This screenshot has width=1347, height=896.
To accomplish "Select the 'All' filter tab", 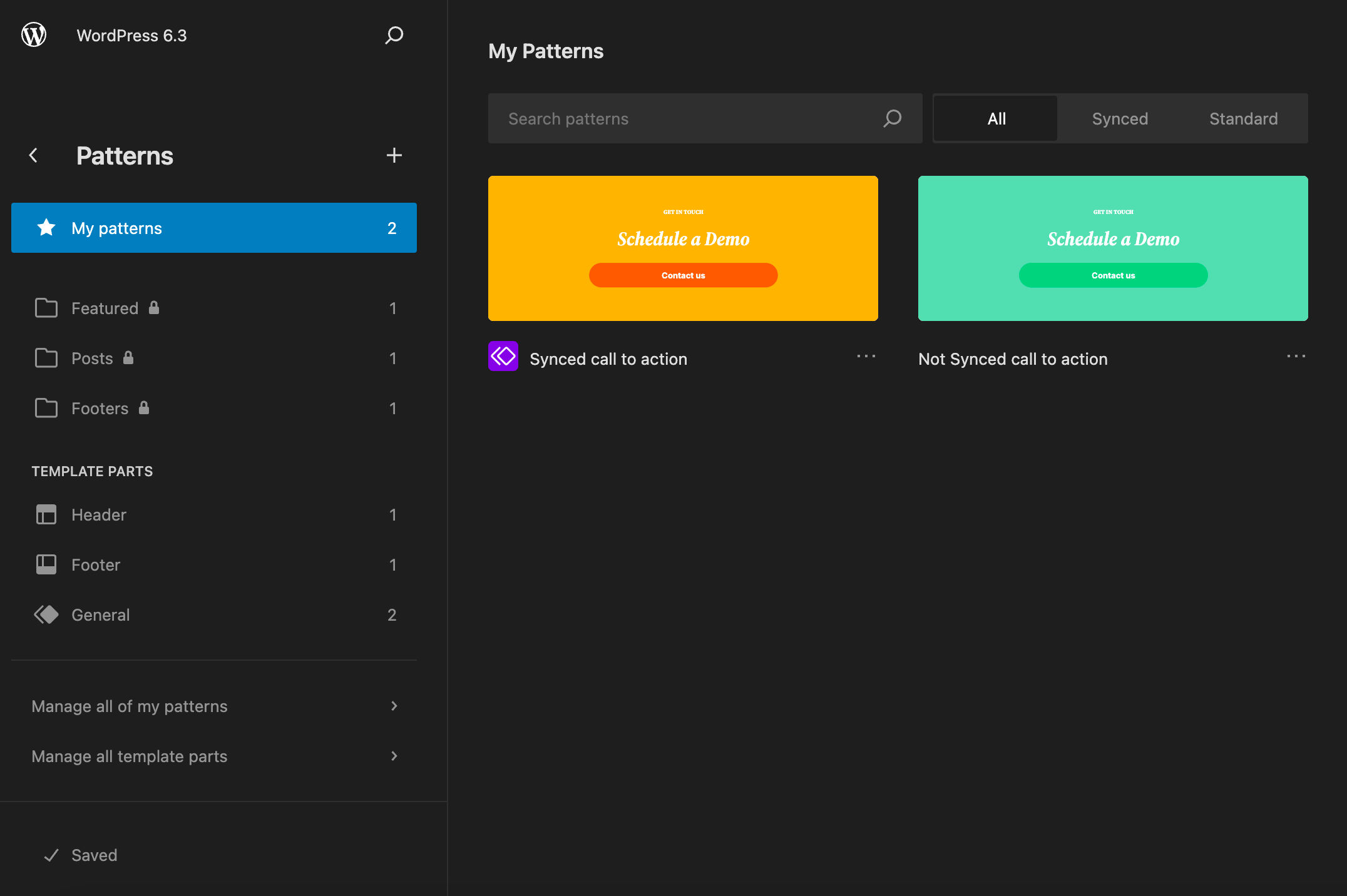I will (996, 118).
